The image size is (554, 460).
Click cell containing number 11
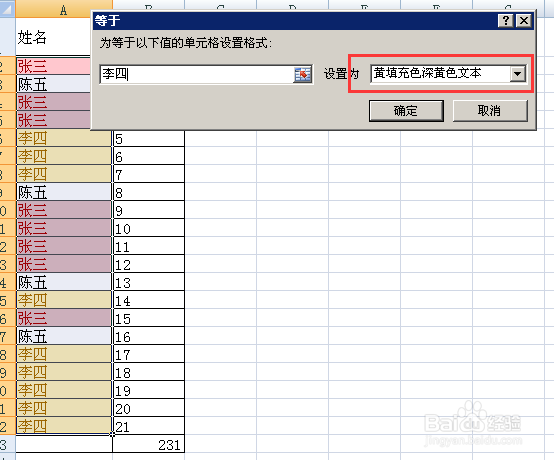pos(148,246)
